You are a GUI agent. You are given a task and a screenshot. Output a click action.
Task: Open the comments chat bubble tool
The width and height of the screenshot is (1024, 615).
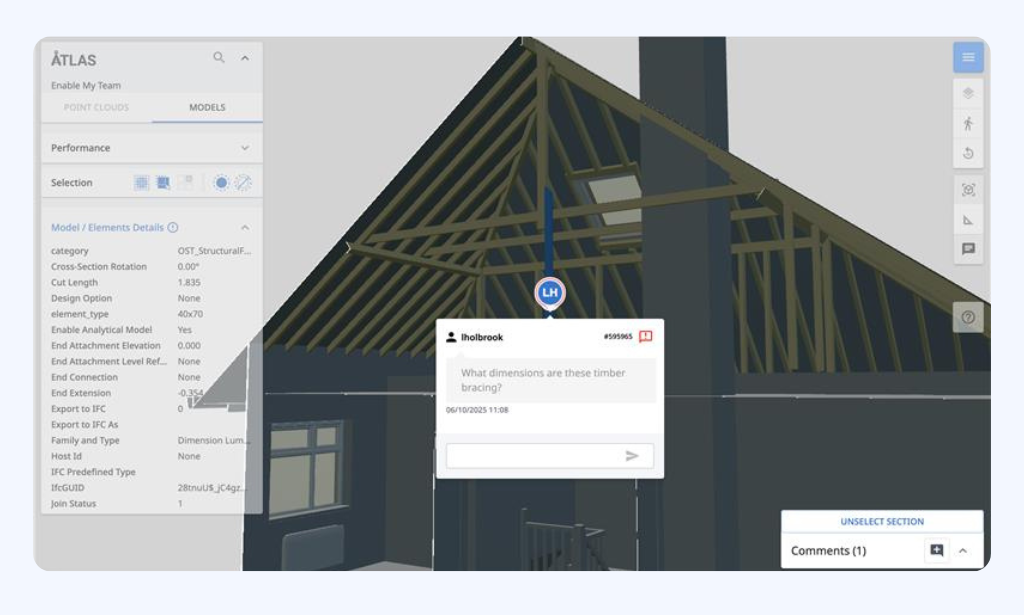[968, 249]
